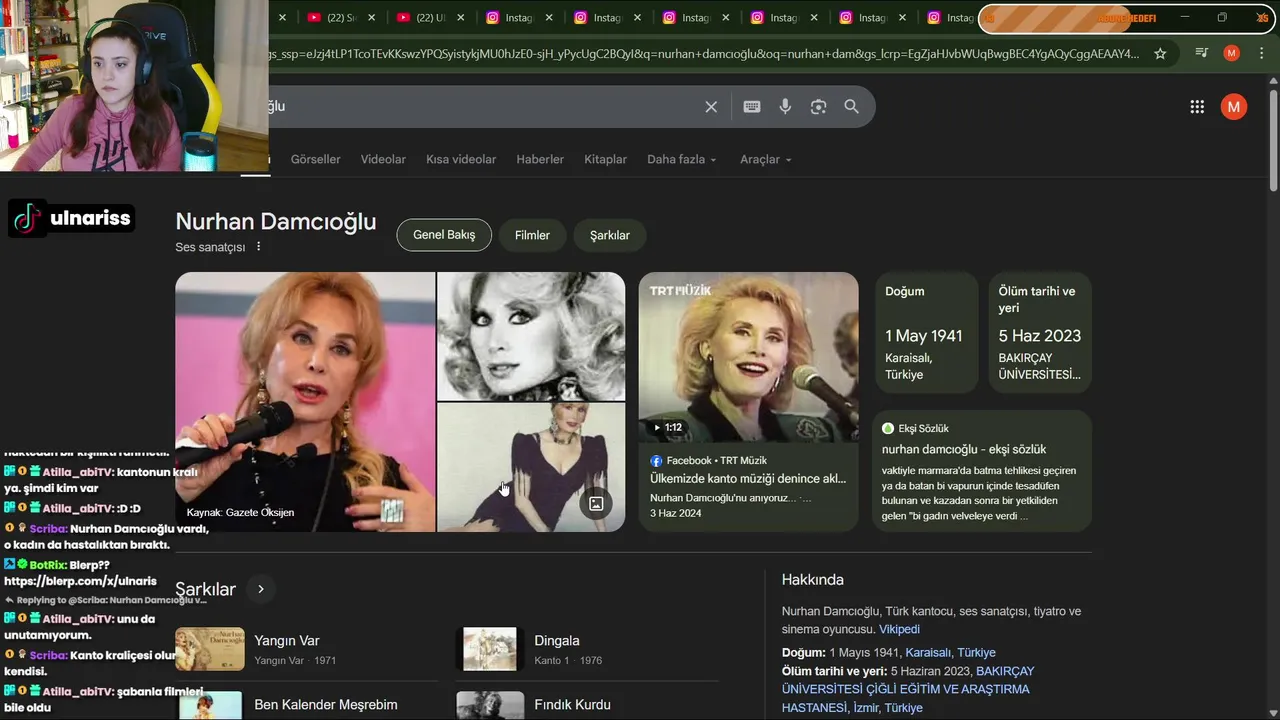The image size is (1280, 720).
Task: Open Kitaplar books tab
Action: point(605,160)
